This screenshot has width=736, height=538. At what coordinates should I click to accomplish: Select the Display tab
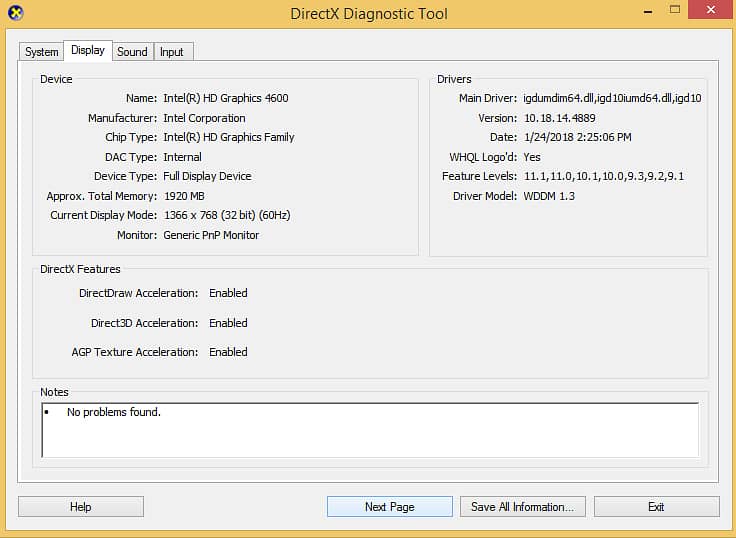pyautogui.click(x=88, y=50)
